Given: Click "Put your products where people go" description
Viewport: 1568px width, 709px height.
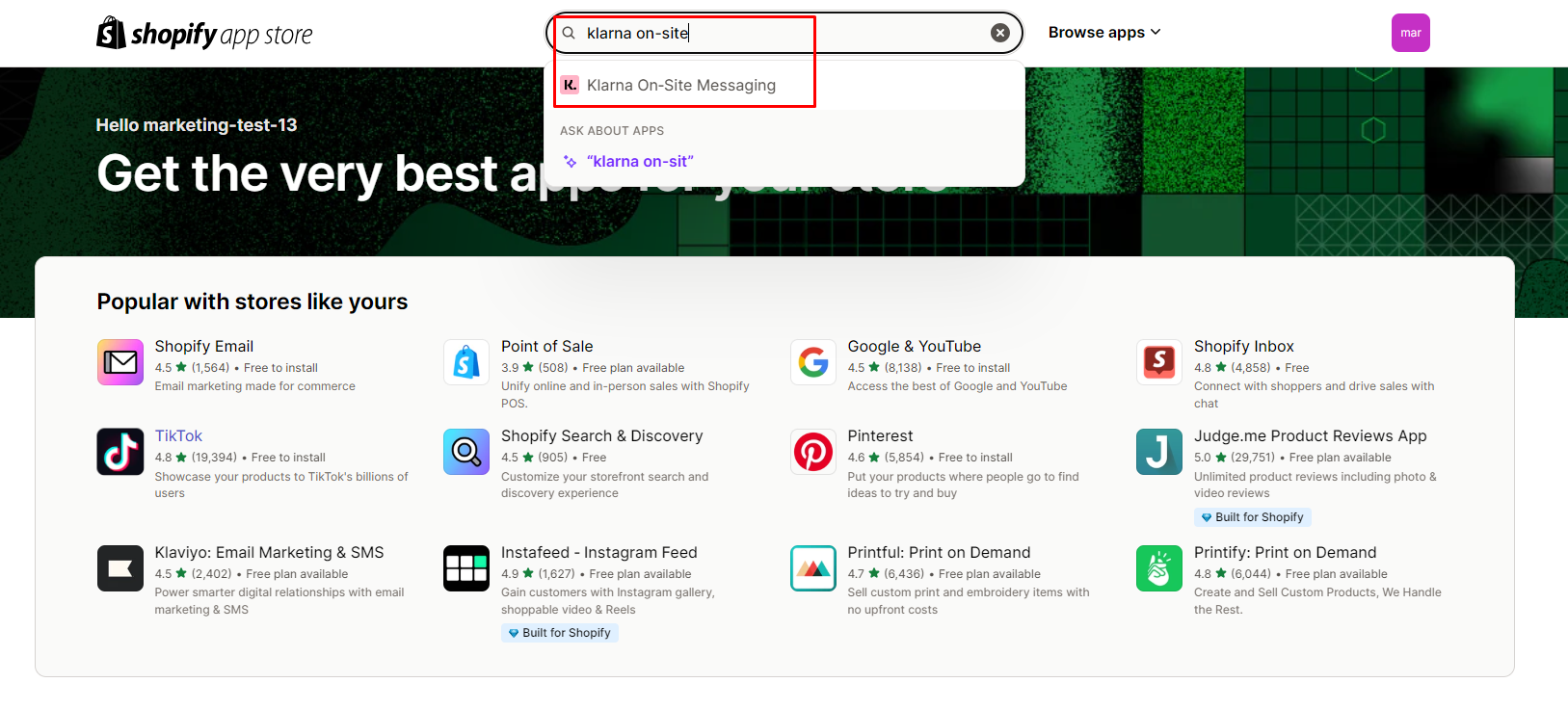Looking at the screenshot, I should 964,485.
